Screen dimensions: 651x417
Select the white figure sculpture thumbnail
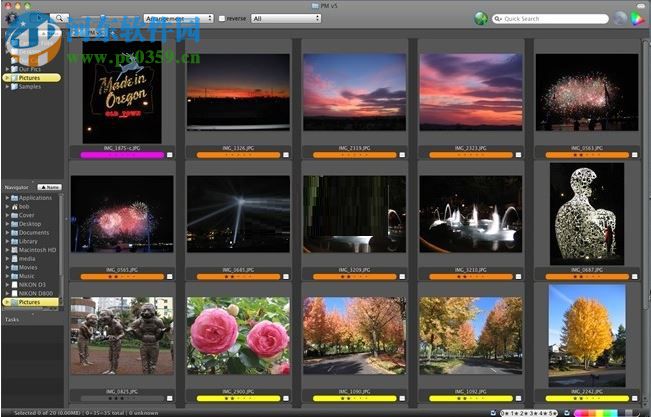click(587, 214)
